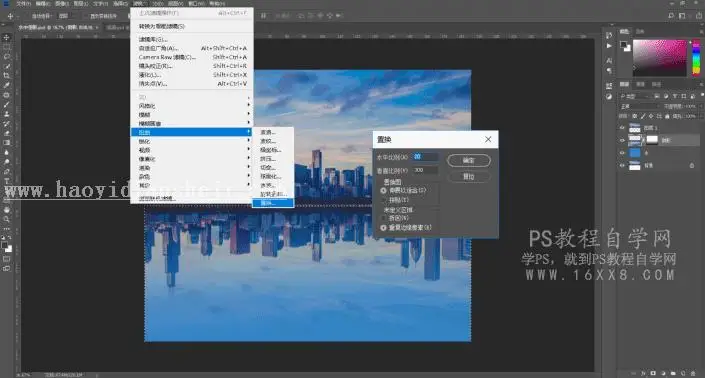705x378 pixels.
Task: Click the lock position icon
Action: point(651,116)
